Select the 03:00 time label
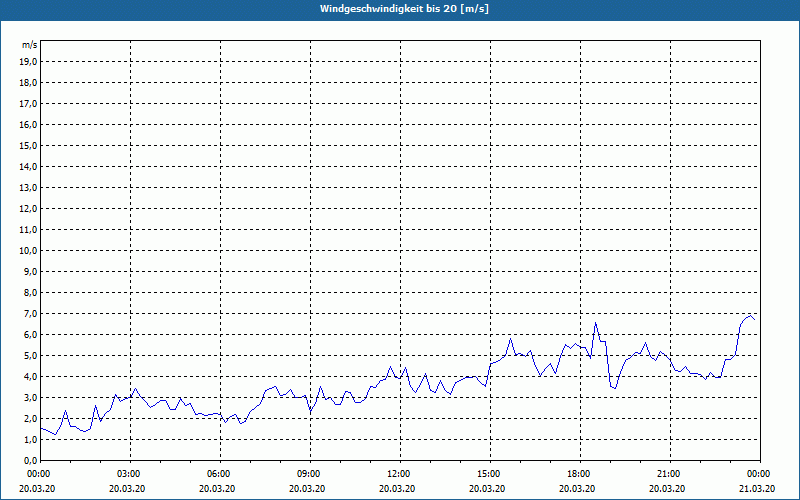 click(128, 474)
